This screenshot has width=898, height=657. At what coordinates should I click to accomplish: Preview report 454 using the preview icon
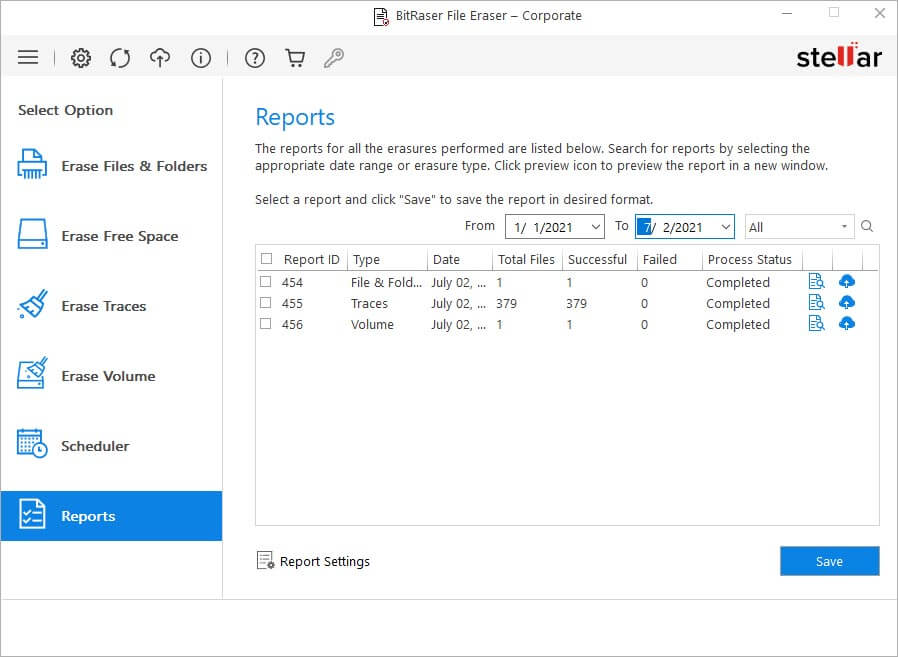[816, 282]
